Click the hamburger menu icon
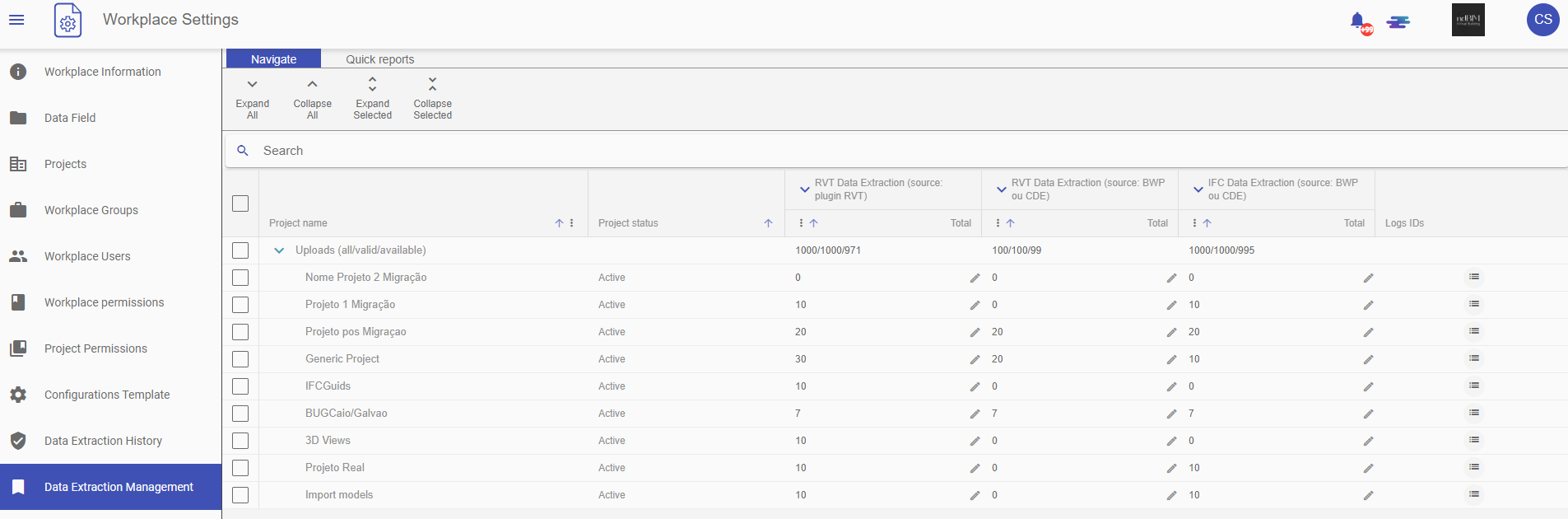The height and width of the screenshot is (519, 1568). pyautogui.click(x=16, y=20)
